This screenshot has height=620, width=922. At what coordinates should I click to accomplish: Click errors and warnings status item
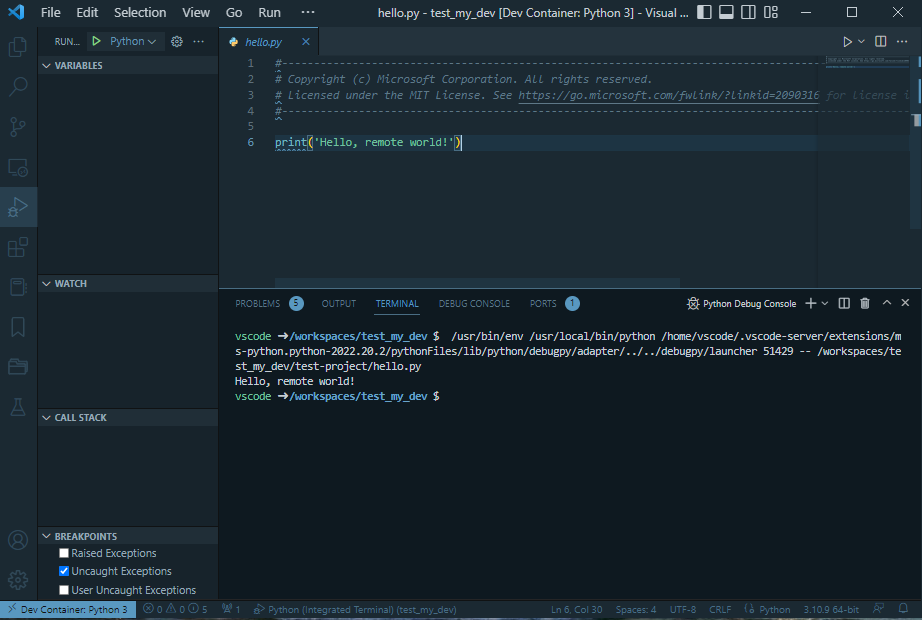point(175,609)
